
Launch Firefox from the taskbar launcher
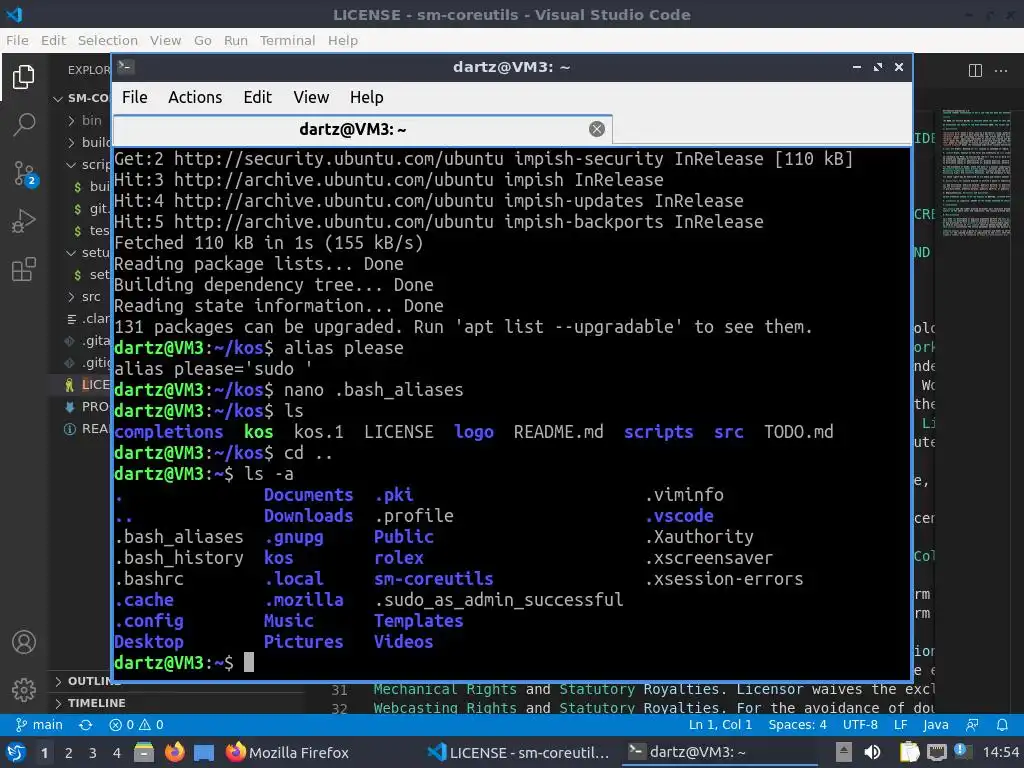coord(174,753)
